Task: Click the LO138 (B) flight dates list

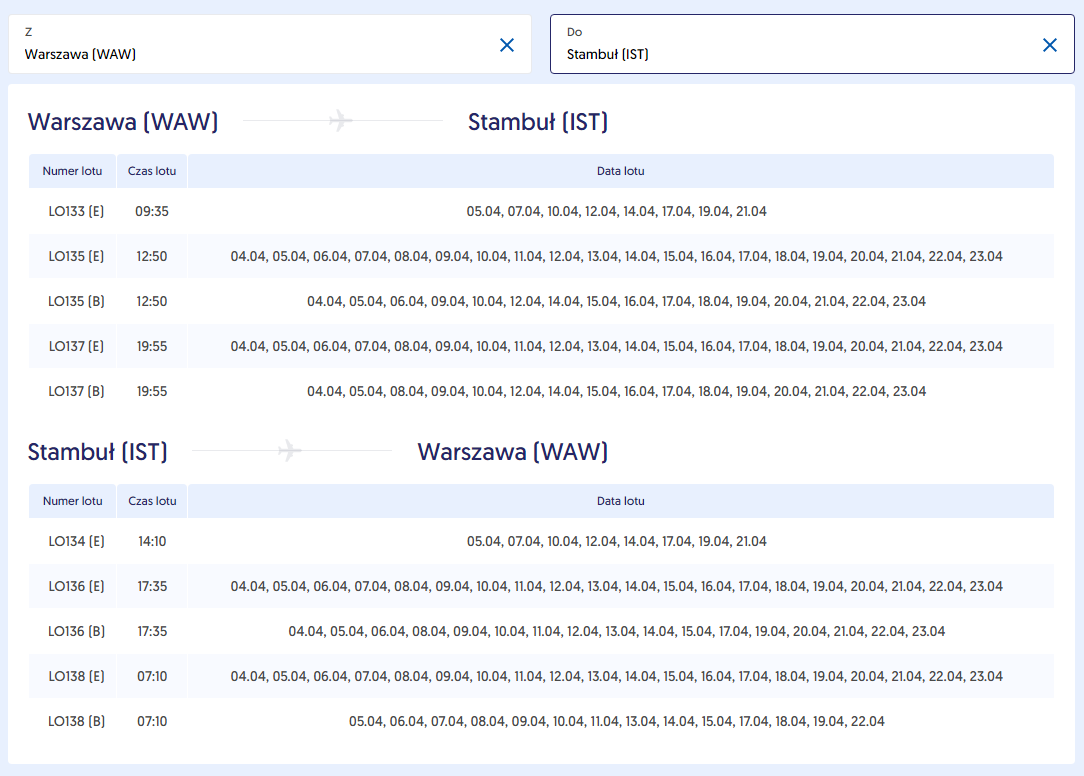Action: [x=617, y=721]
